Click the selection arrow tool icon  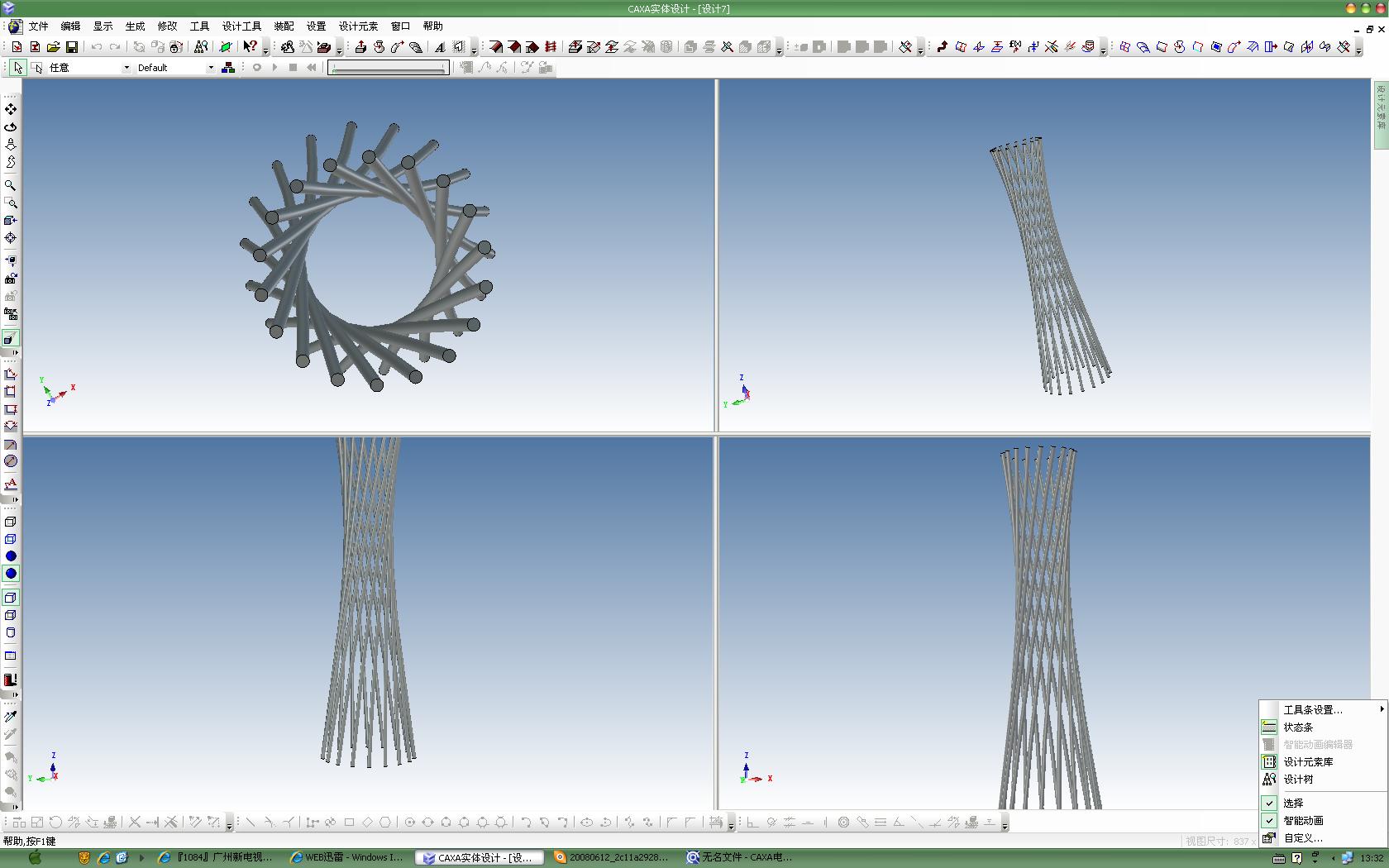[18, 68]
